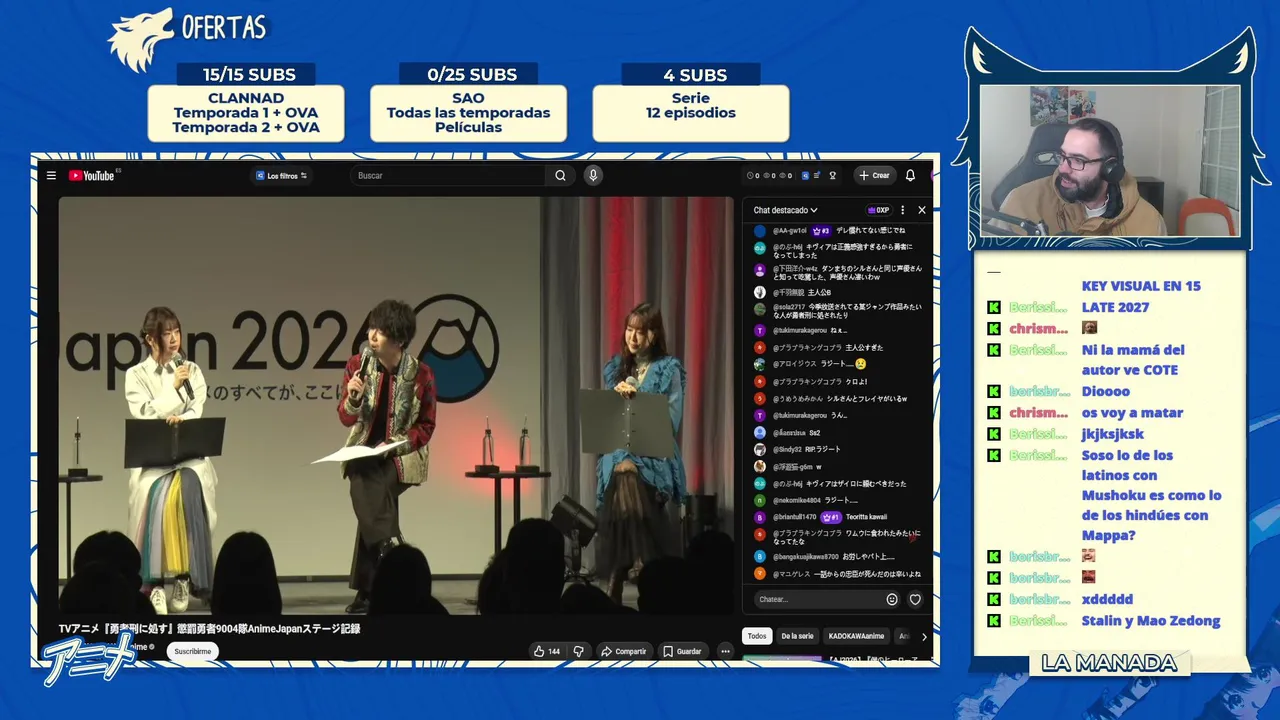Image resolution: width=1280 pixels, height=720 pixels.
Task: Click the Suscribirme button
Action: click(x=193, y=651)
